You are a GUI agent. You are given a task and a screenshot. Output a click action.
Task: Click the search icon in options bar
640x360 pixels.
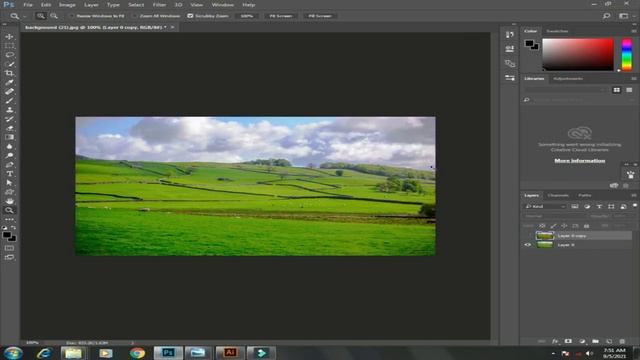pyautogui.click(x=607, y=16)
